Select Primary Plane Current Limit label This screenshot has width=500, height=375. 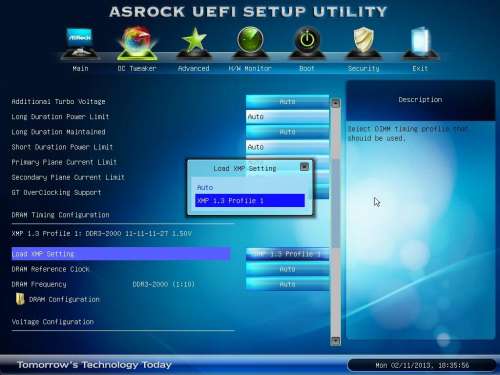click(x=64, y=162)
